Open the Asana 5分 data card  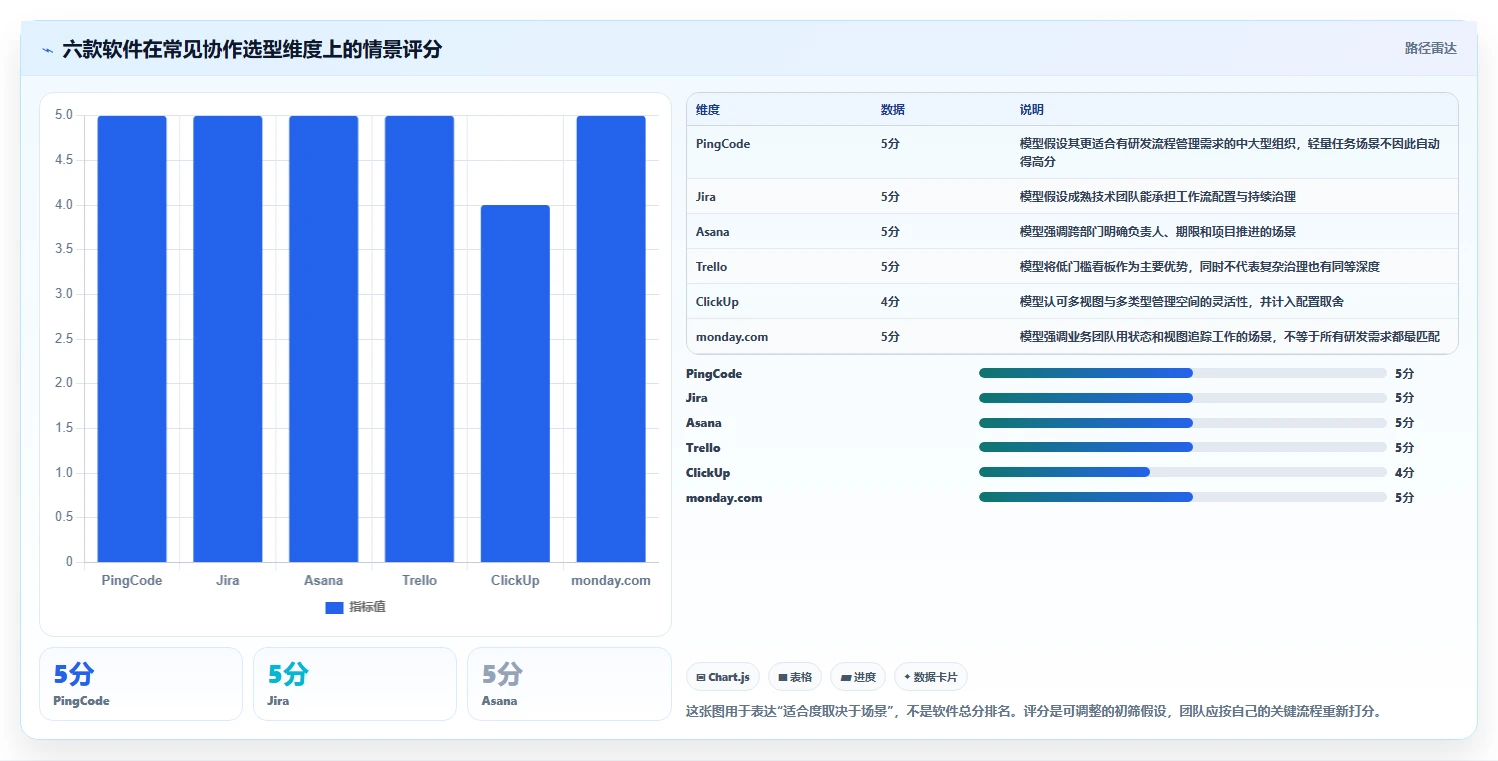point(569,684)
